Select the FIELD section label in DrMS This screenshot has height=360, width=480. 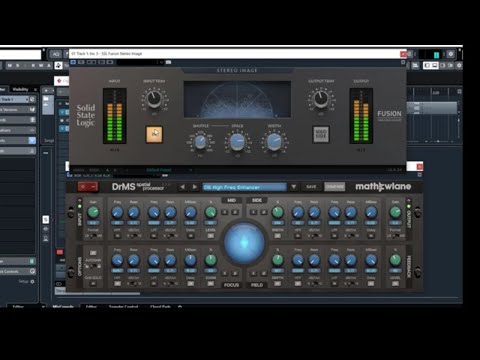257,285
